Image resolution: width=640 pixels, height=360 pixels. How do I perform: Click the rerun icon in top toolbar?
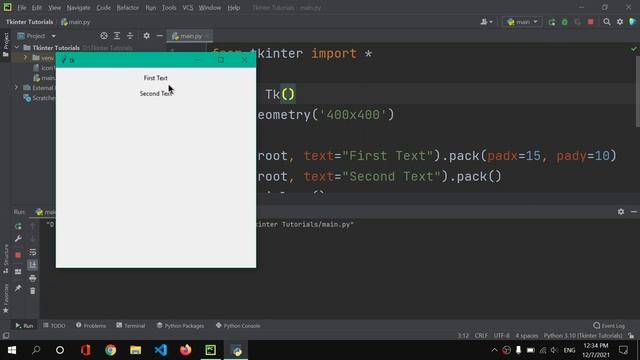point(552,22)
